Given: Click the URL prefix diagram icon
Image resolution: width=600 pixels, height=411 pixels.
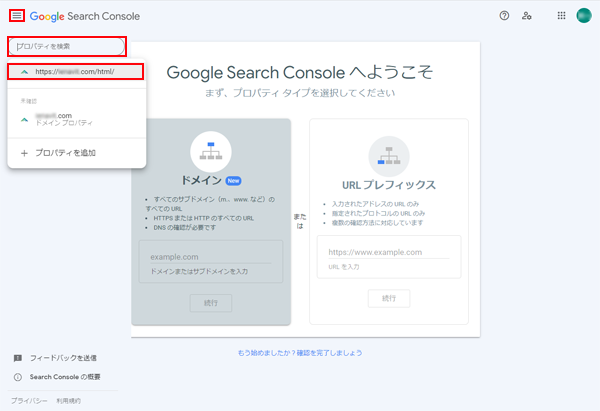Looking at the screenshot, I should coord(389,157).
